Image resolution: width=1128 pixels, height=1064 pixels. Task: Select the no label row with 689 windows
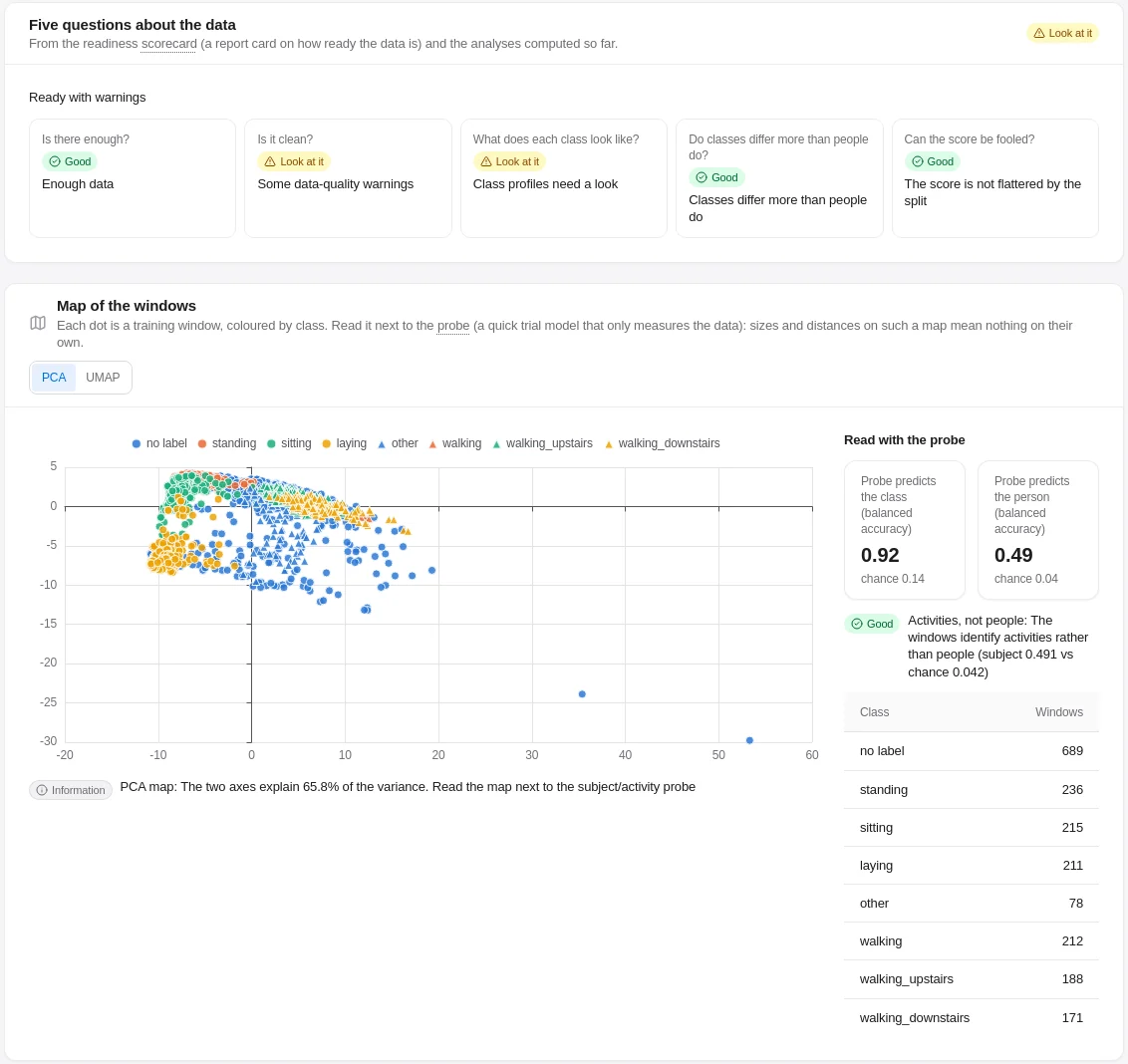coord(972,751)
